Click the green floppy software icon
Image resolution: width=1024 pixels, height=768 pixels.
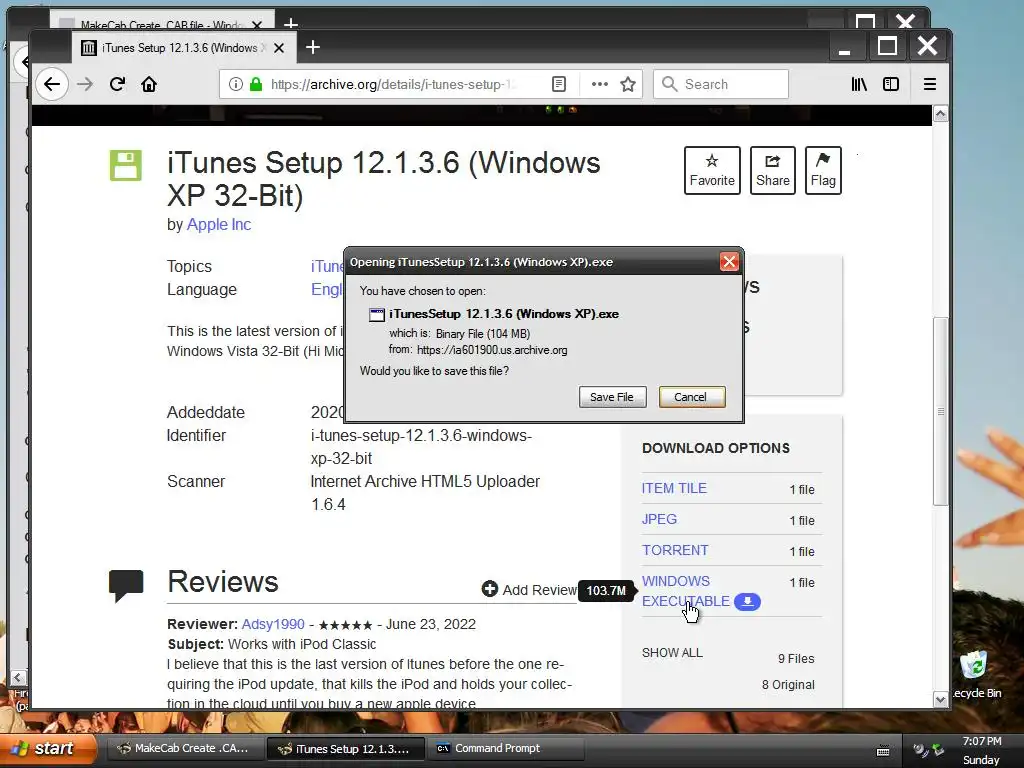coord(125,165)
